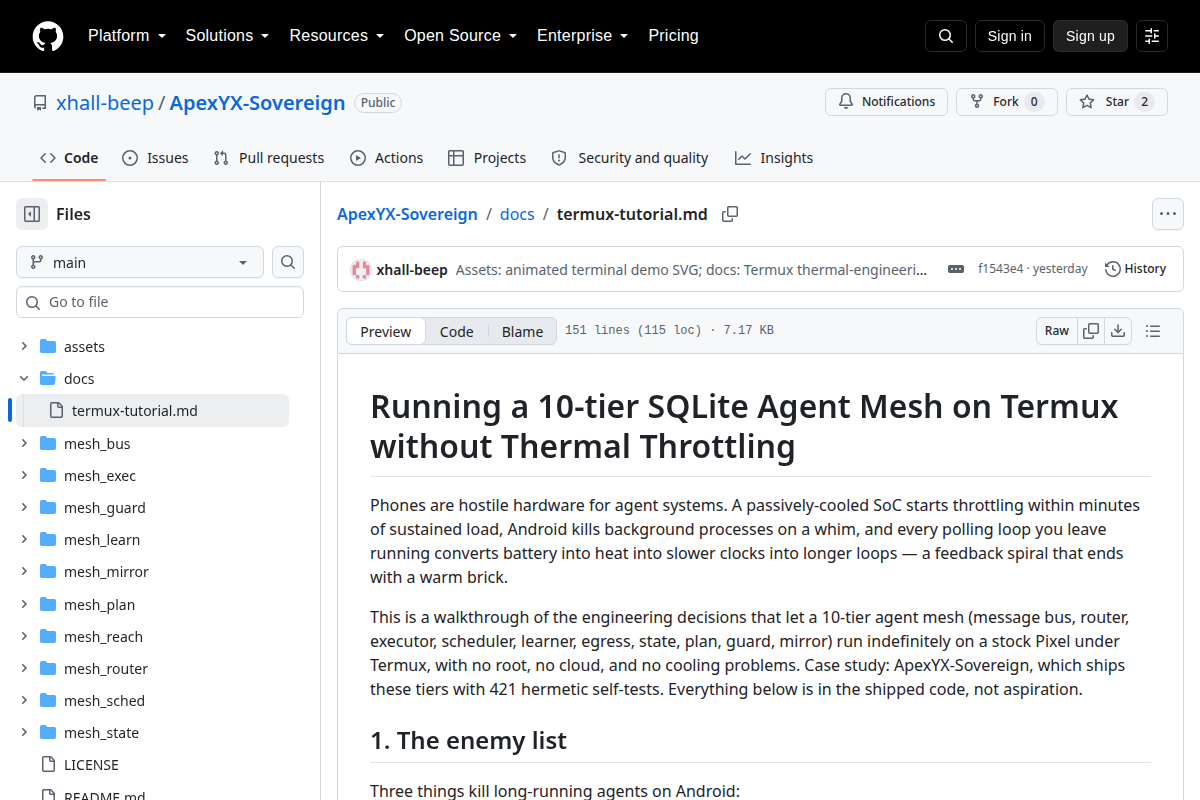The height and width of the screenshot is (800, 1200).
Task: Open the Open Source dropdown menu
Action: [x=461, y=36]
